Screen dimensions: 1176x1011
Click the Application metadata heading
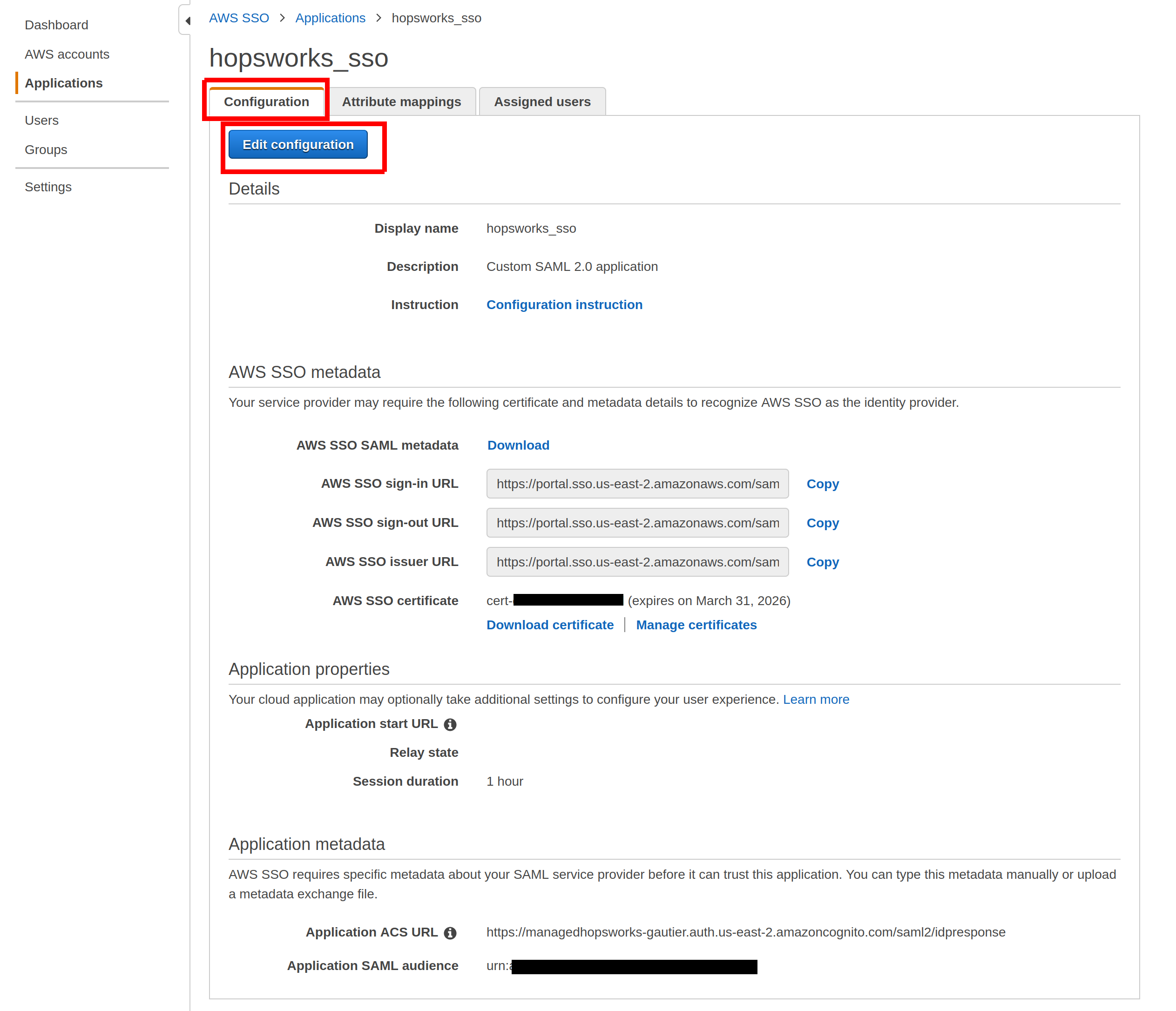pyautogui.click(x=306, y=845)
